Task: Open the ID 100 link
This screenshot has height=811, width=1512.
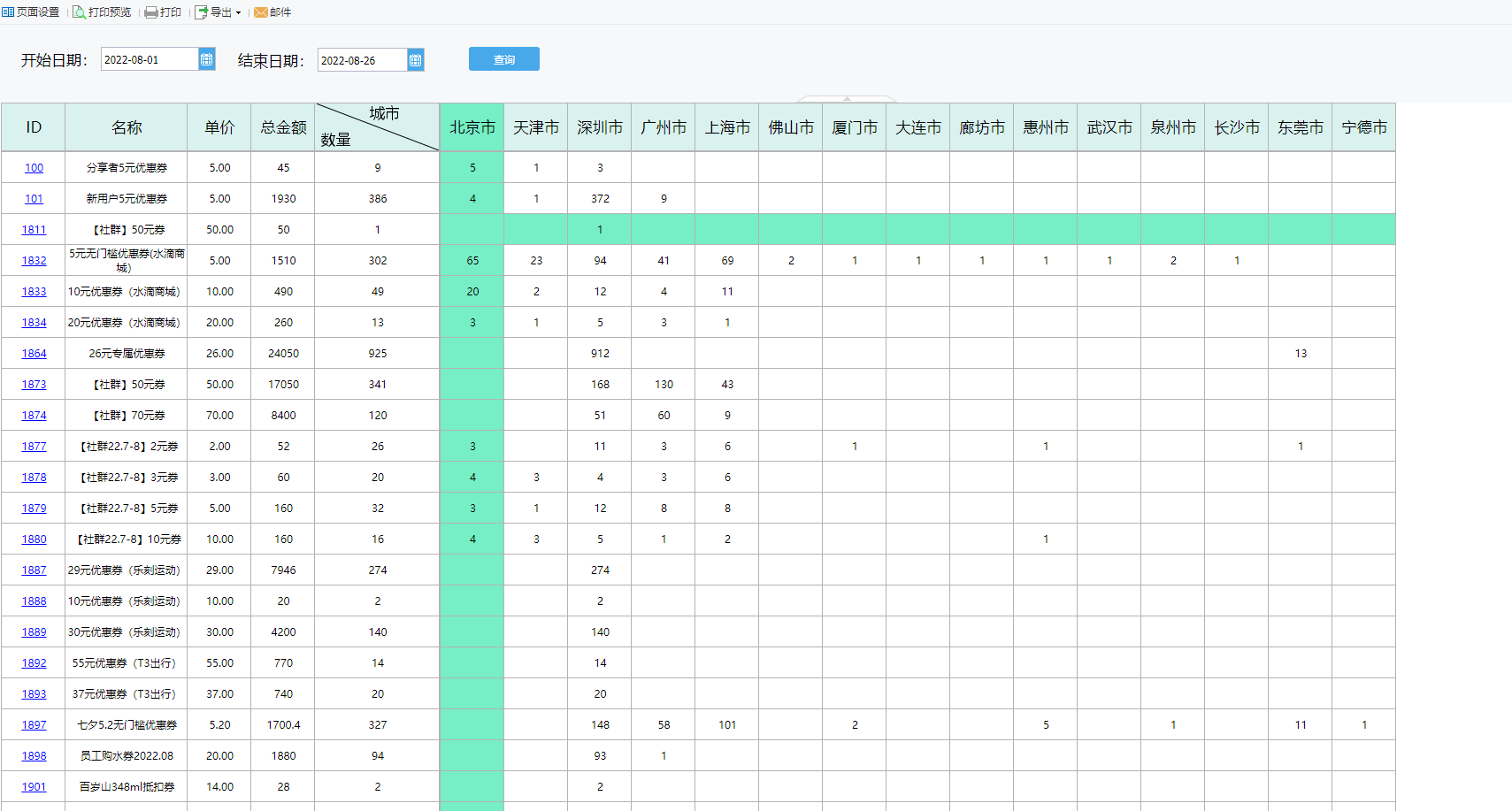Action: [34, 168]
